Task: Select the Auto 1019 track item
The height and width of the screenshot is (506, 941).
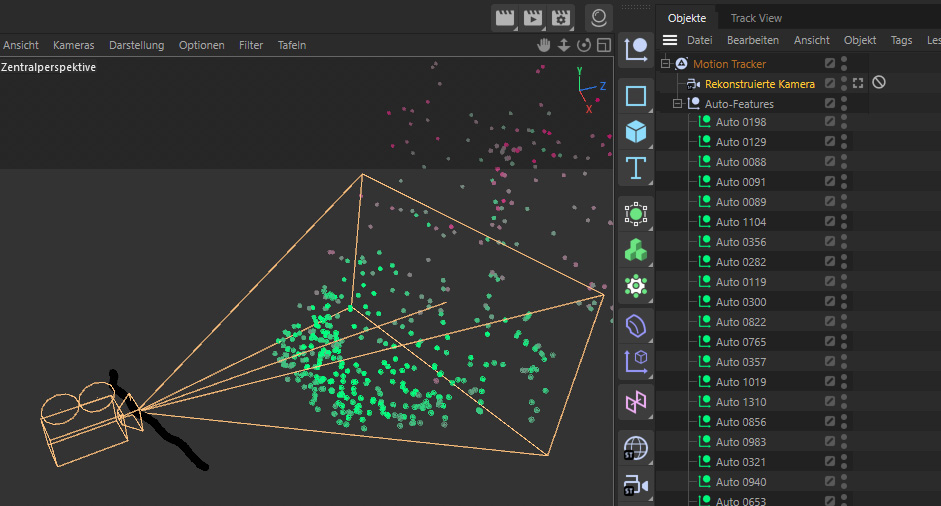Action: [x=741, y=382]
